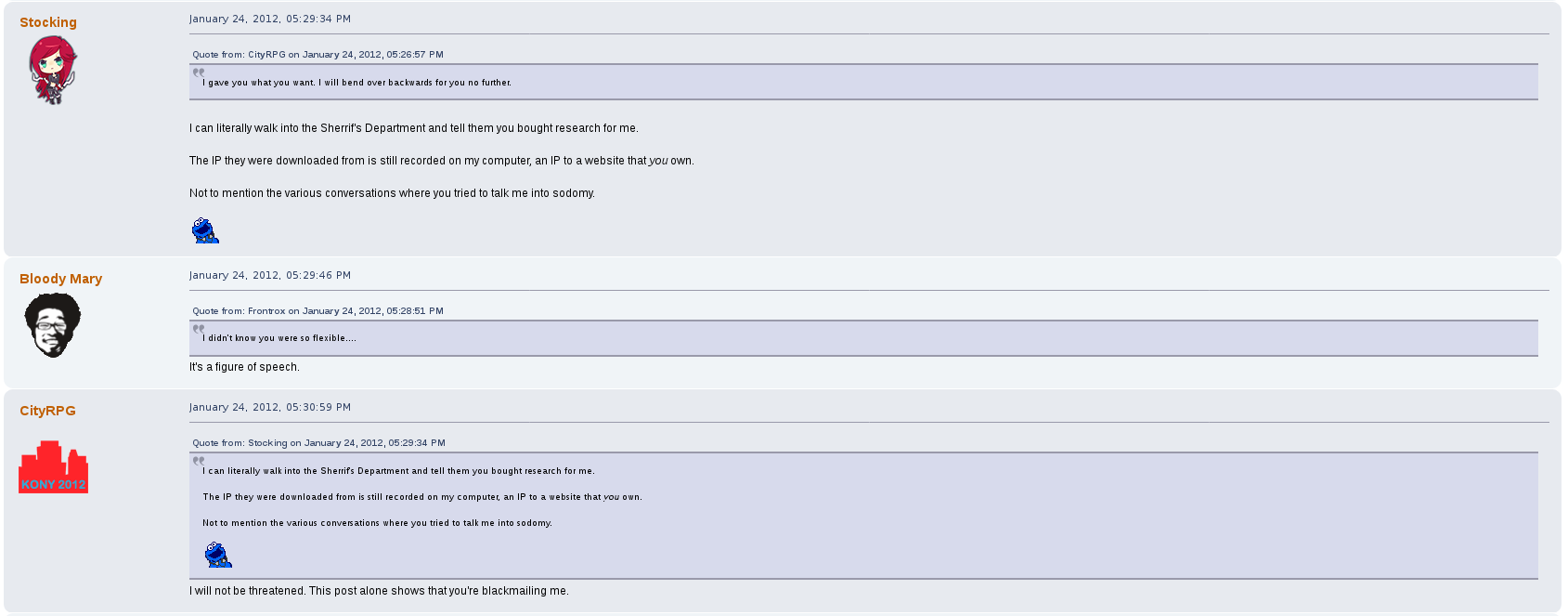Image resolution: width=1568 pixels, height=616 pixels.
Task: Click the 05:29:34 PM post timestamp
Action: click(270, 19)
